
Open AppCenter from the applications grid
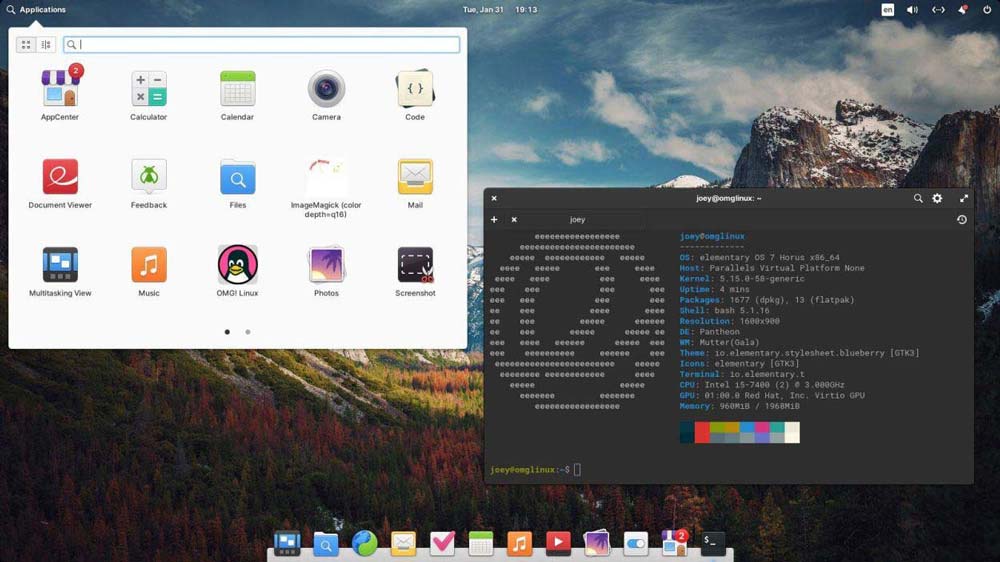[x=60, y=94]
